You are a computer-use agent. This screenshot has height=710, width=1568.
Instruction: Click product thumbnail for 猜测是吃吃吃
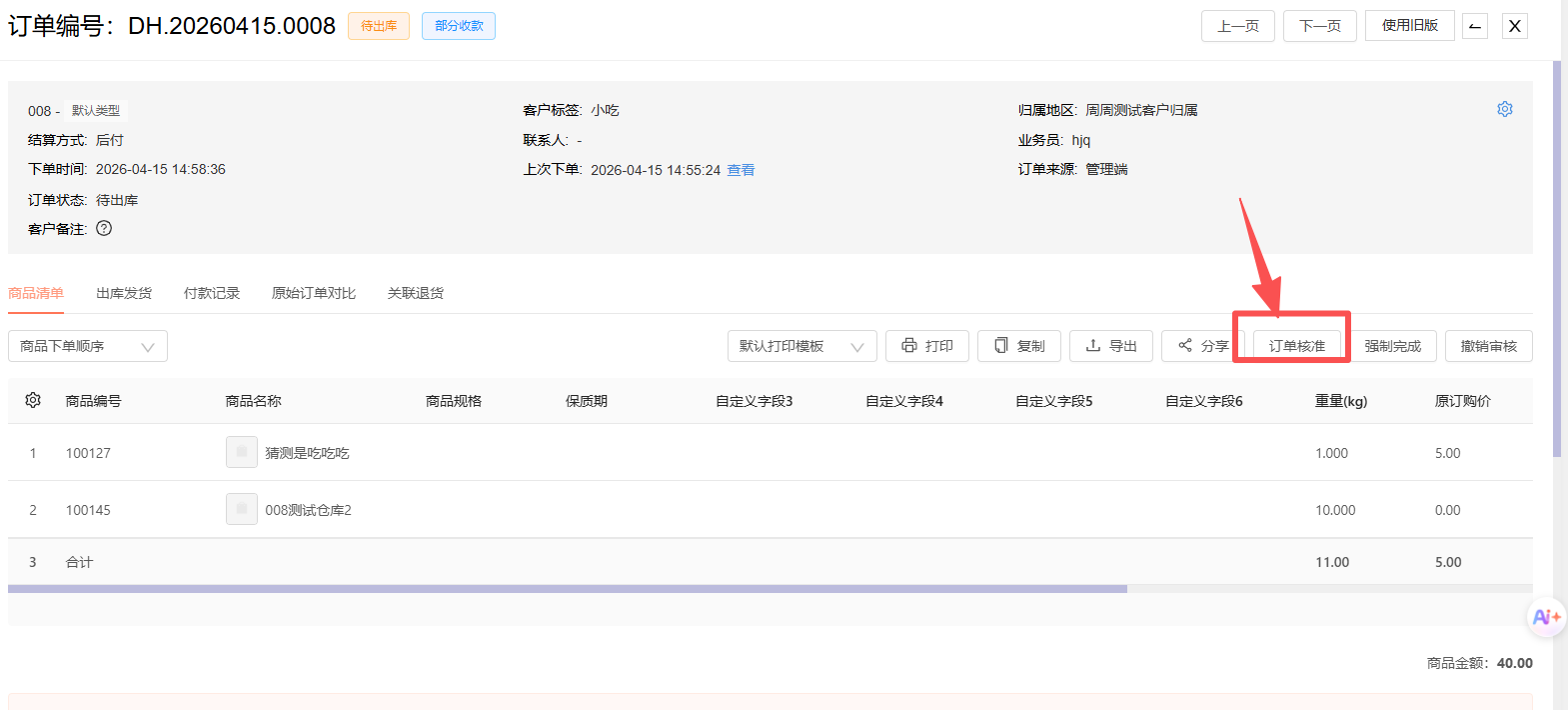point(242,452)
